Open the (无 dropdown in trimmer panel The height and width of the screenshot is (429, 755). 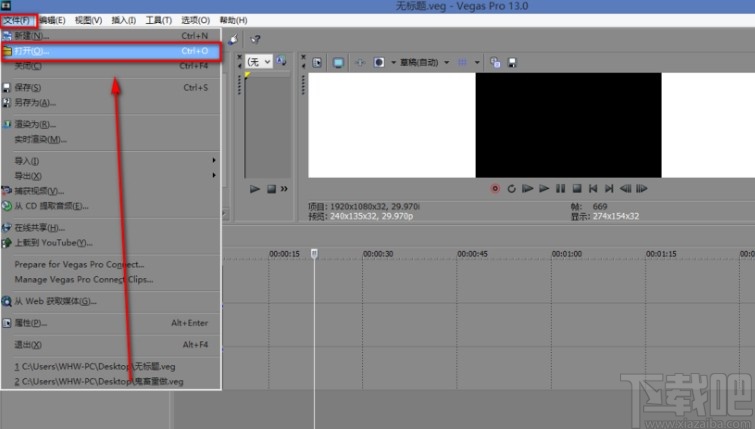point(259,62)
